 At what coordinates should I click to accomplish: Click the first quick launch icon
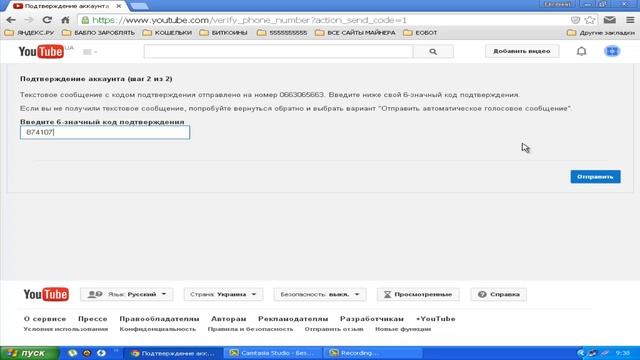click(x=72, y=353)
